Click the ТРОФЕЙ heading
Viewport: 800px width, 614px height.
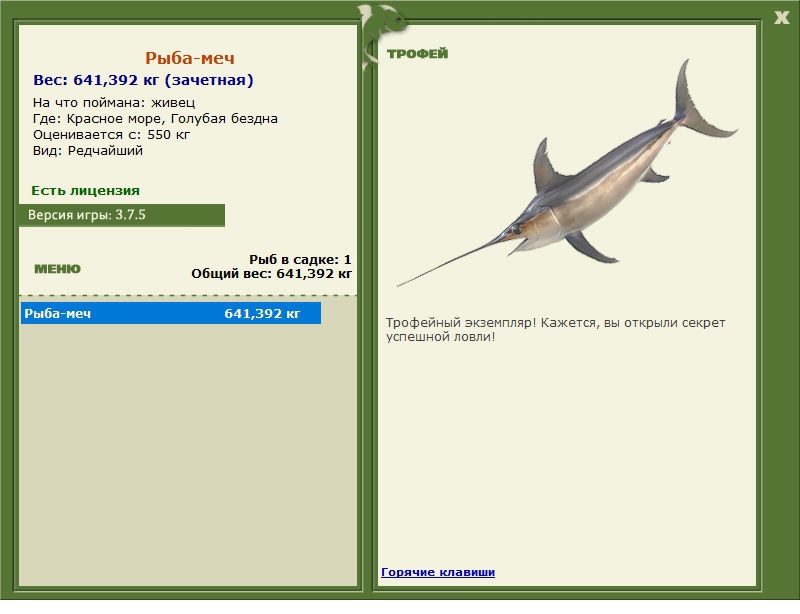[417, 54]
